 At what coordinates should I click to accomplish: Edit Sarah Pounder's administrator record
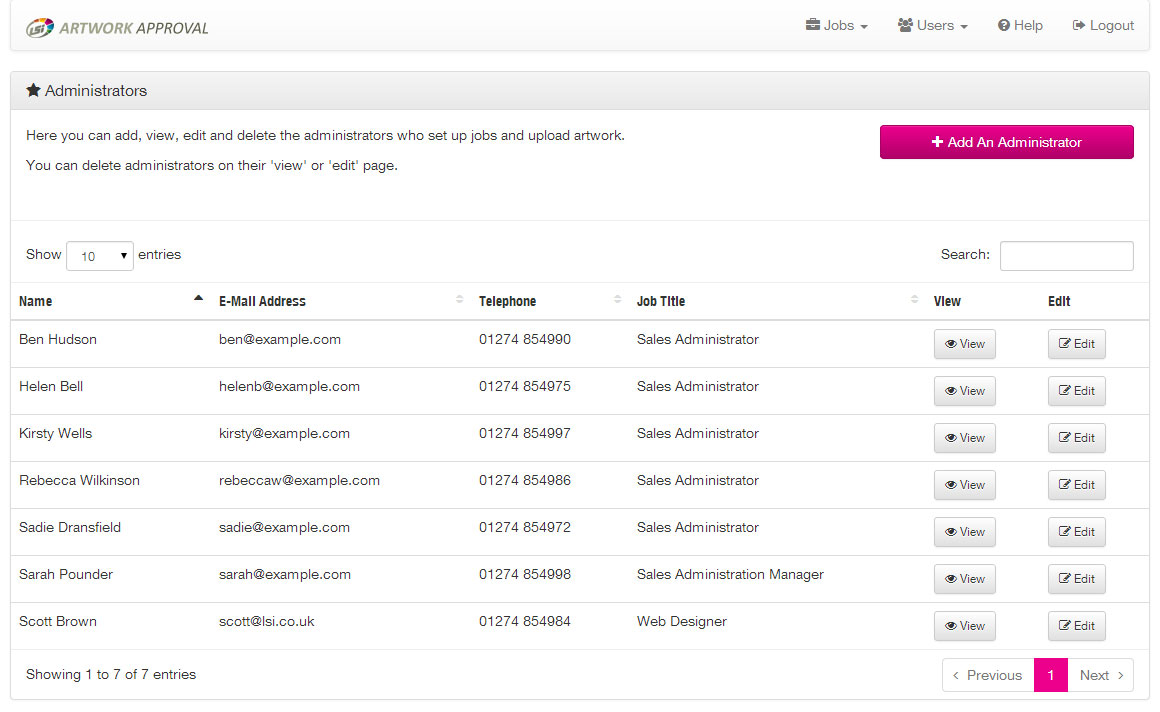1076,579
